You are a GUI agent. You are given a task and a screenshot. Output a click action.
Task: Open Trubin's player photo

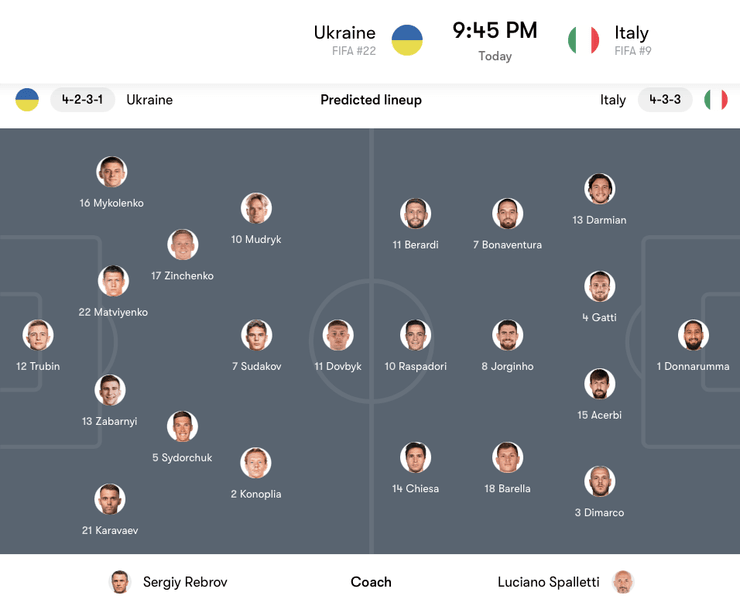pos(38,335)
